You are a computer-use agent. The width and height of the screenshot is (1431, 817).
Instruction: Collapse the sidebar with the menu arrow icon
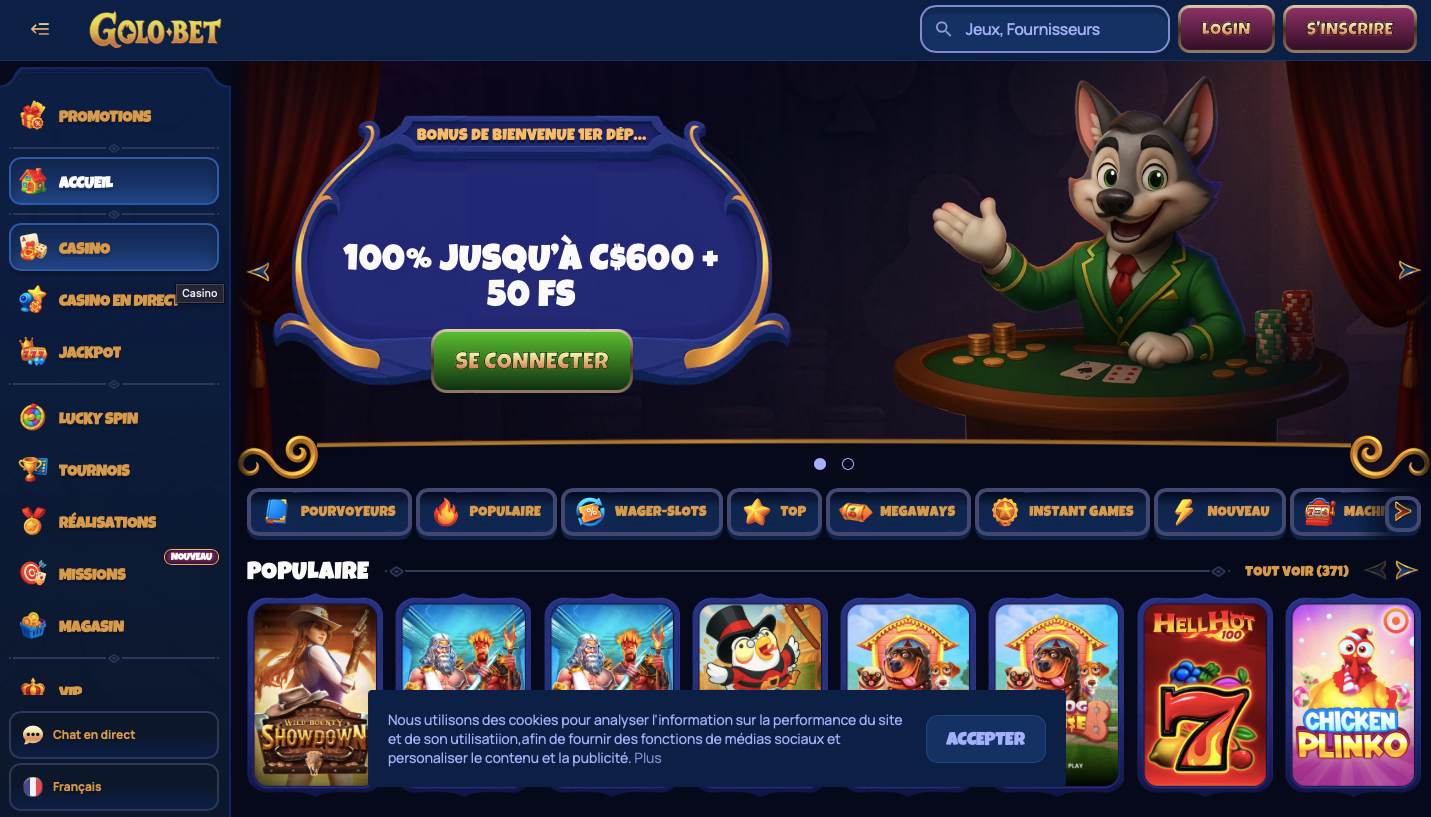point(40,29)
